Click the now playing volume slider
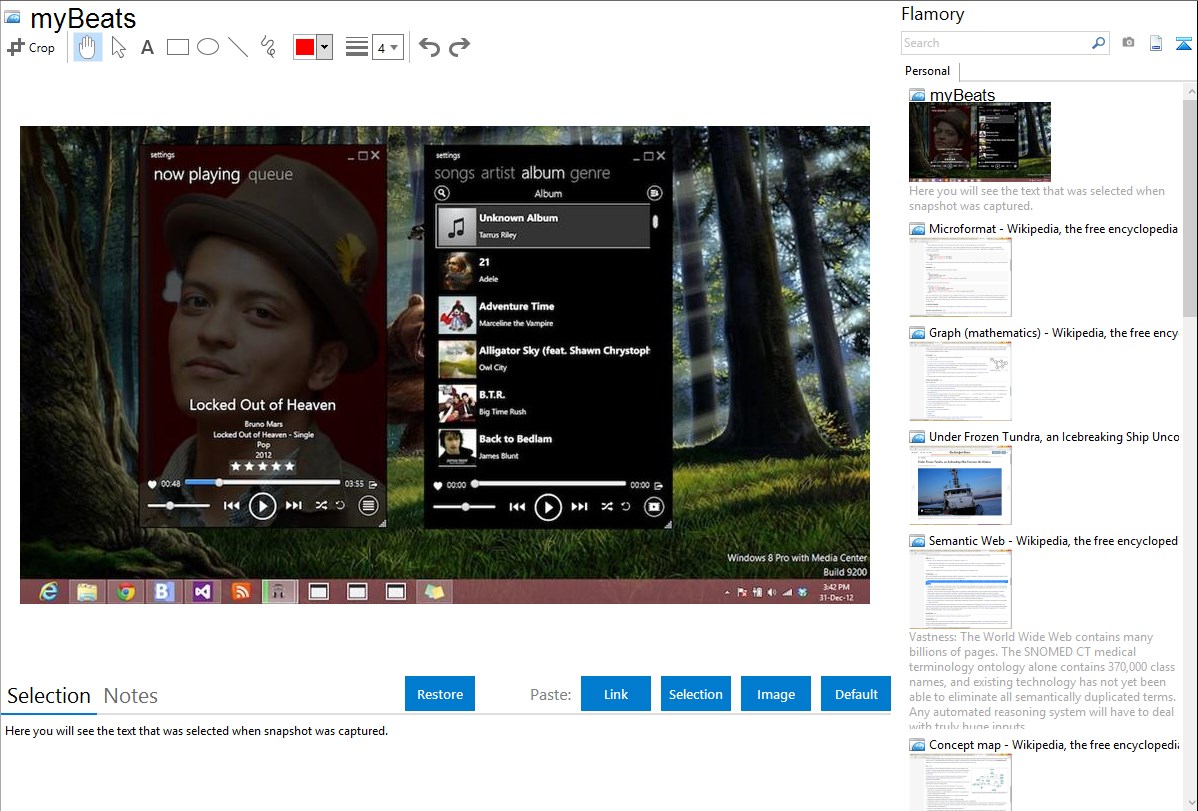The width and height of the screenshot is (1198, 811). (x=178, y=506)
